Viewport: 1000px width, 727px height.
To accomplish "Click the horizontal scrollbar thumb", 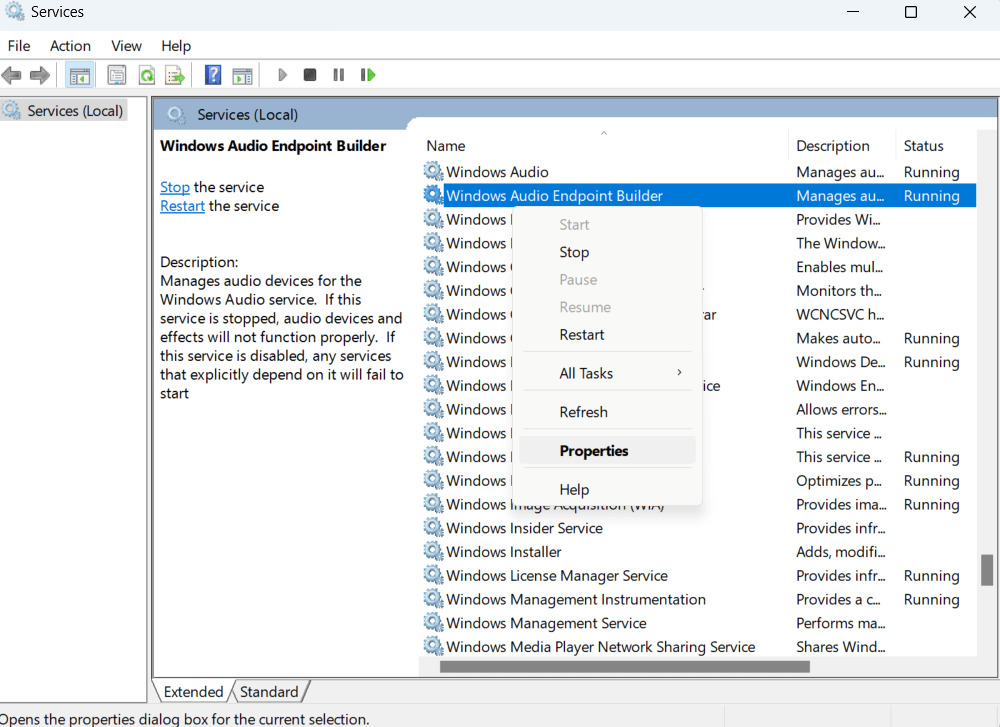I will (624, 666).
